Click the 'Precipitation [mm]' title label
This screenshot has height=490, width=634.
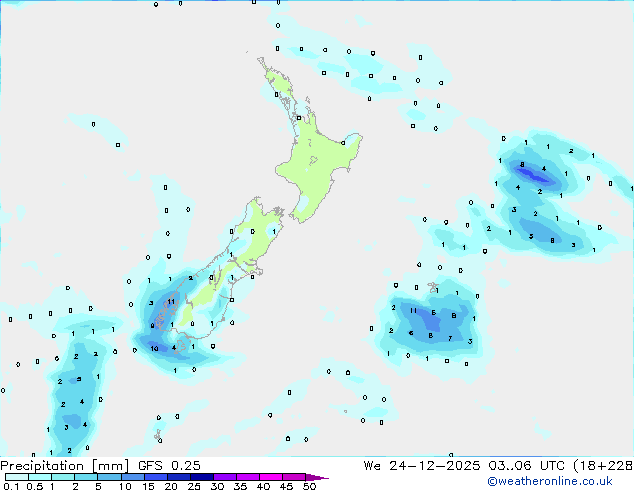pos(64,466)
